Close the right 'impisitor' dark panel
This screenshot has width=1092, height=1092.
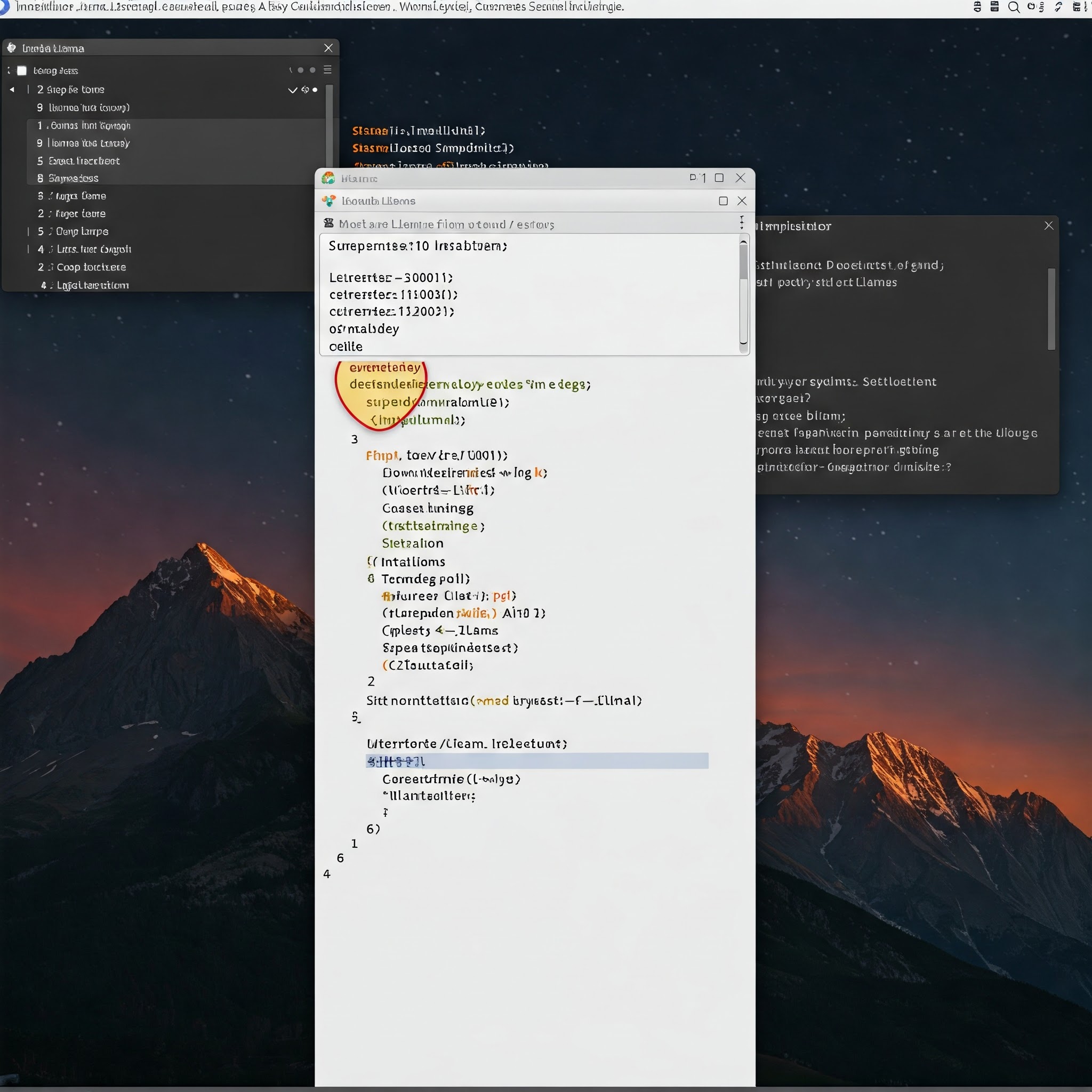click(1048, 226)
